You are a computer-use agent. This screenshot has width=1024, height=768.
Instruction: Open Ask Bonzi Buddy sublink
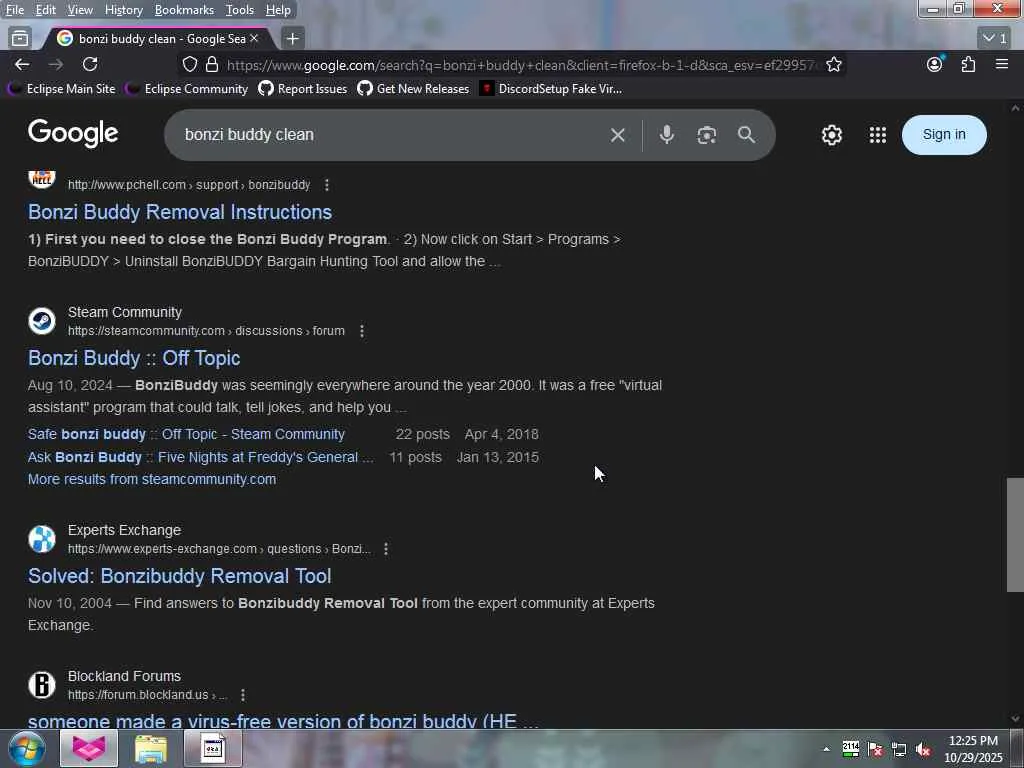click(x=200, y=457)
